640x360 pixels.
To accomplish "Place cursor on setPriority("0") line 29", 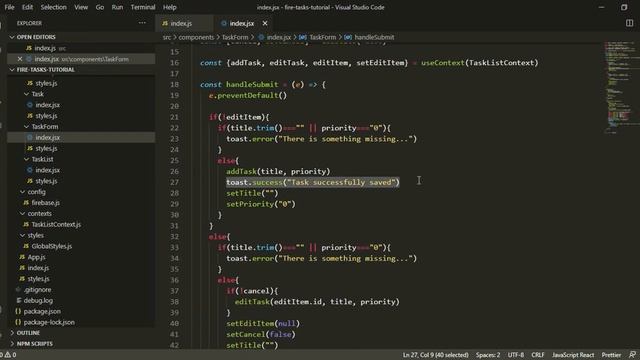I will [x=261, y=204].
